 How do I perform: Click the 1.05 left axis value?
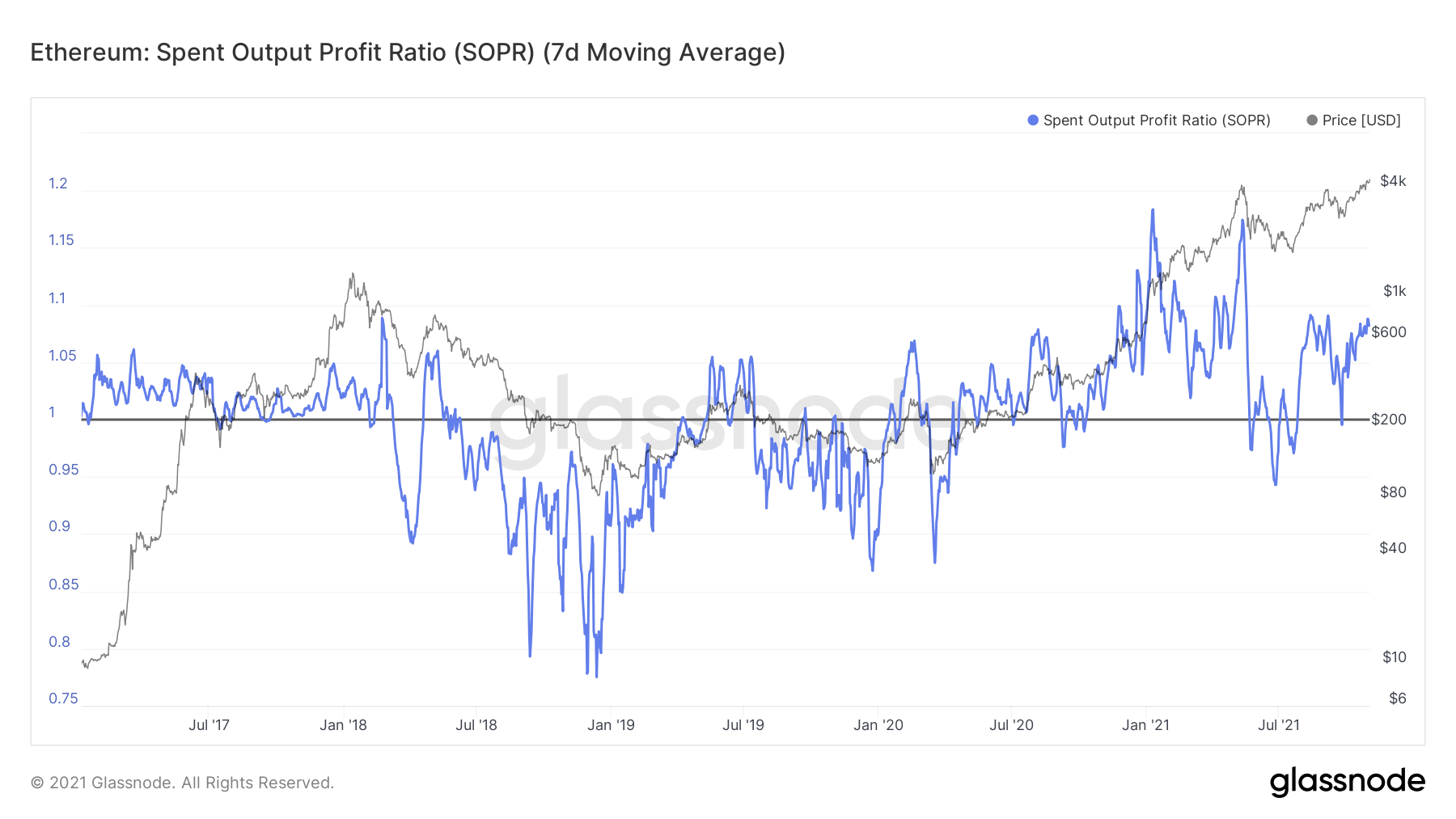point(61,356)
